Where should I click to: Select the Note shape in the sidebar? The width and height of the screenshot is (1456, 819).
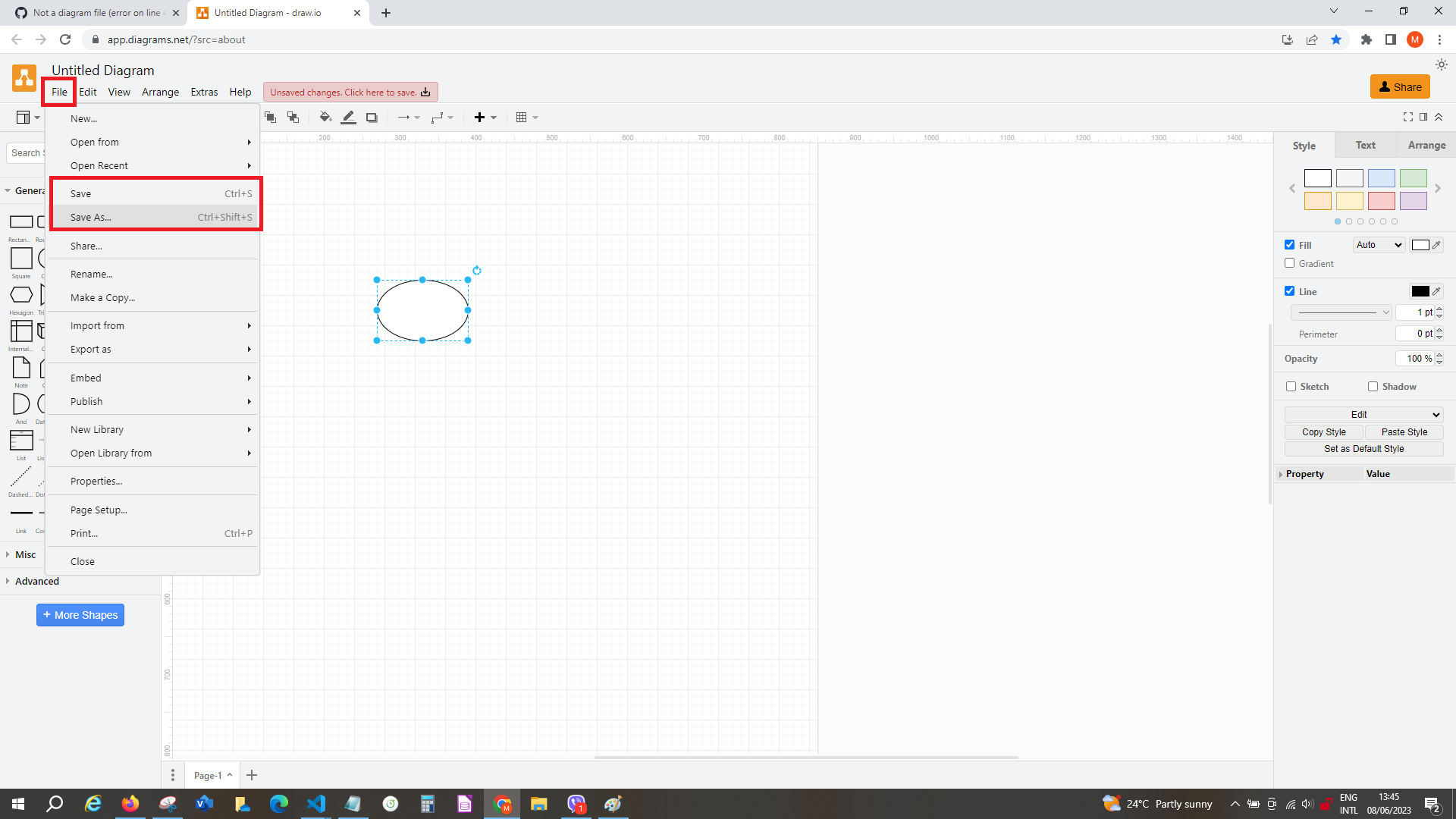coord(20,369)
